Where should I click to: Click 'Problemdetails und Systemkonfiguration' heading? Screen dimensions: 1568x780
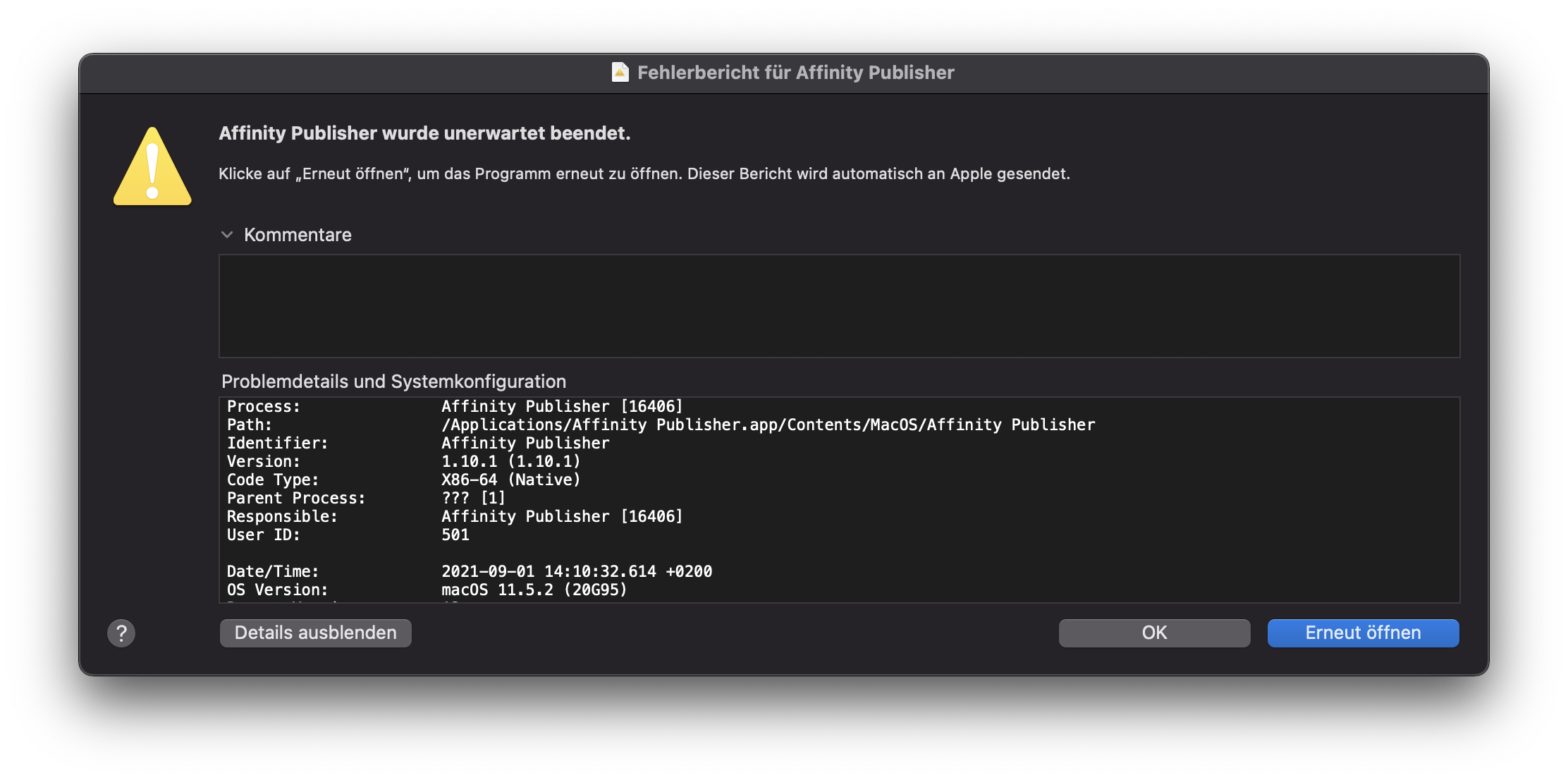(393, 382)
